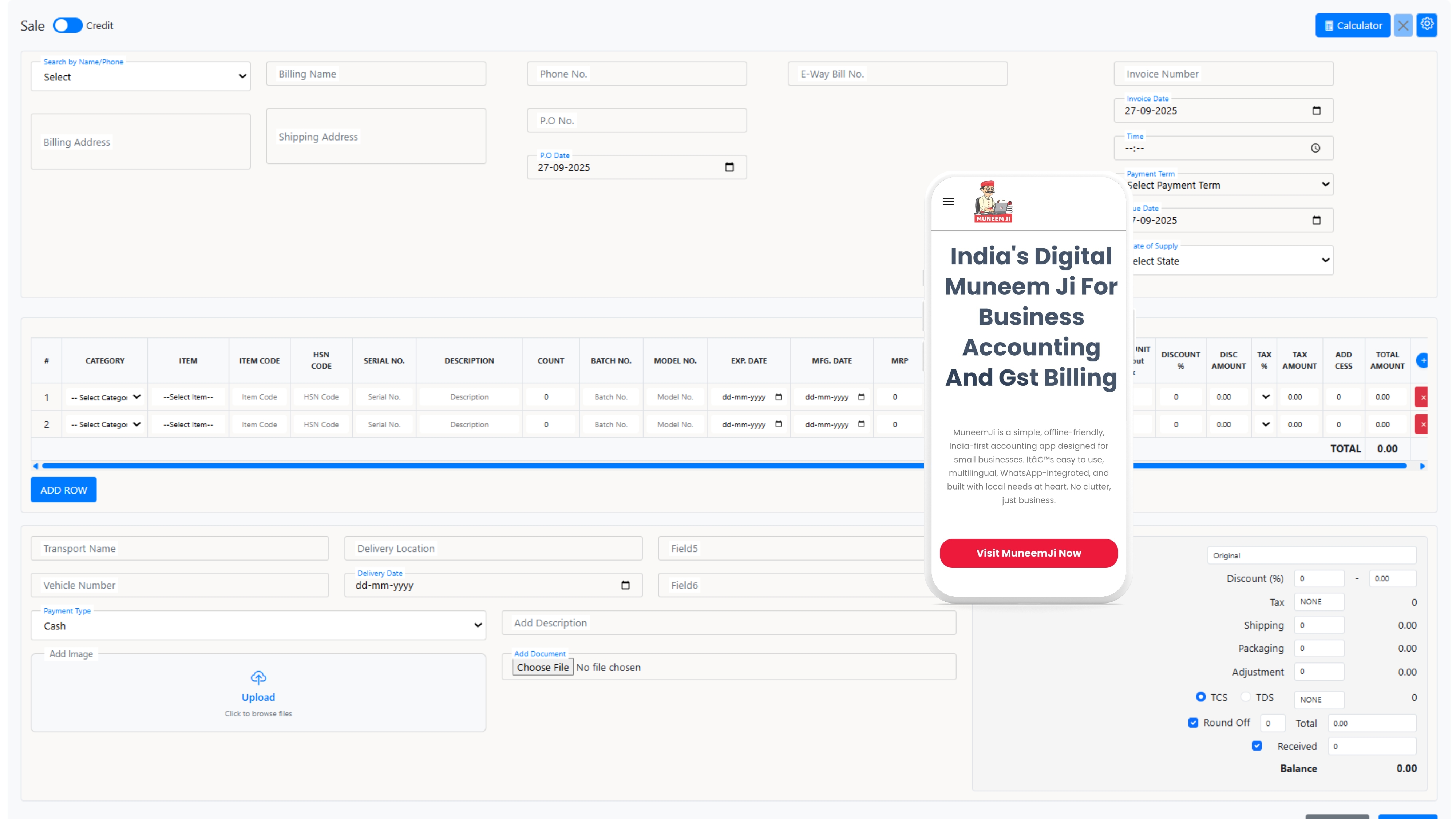1456x819 pixels.
Task: Focus the P.O No. field
Action: point(637,120)
